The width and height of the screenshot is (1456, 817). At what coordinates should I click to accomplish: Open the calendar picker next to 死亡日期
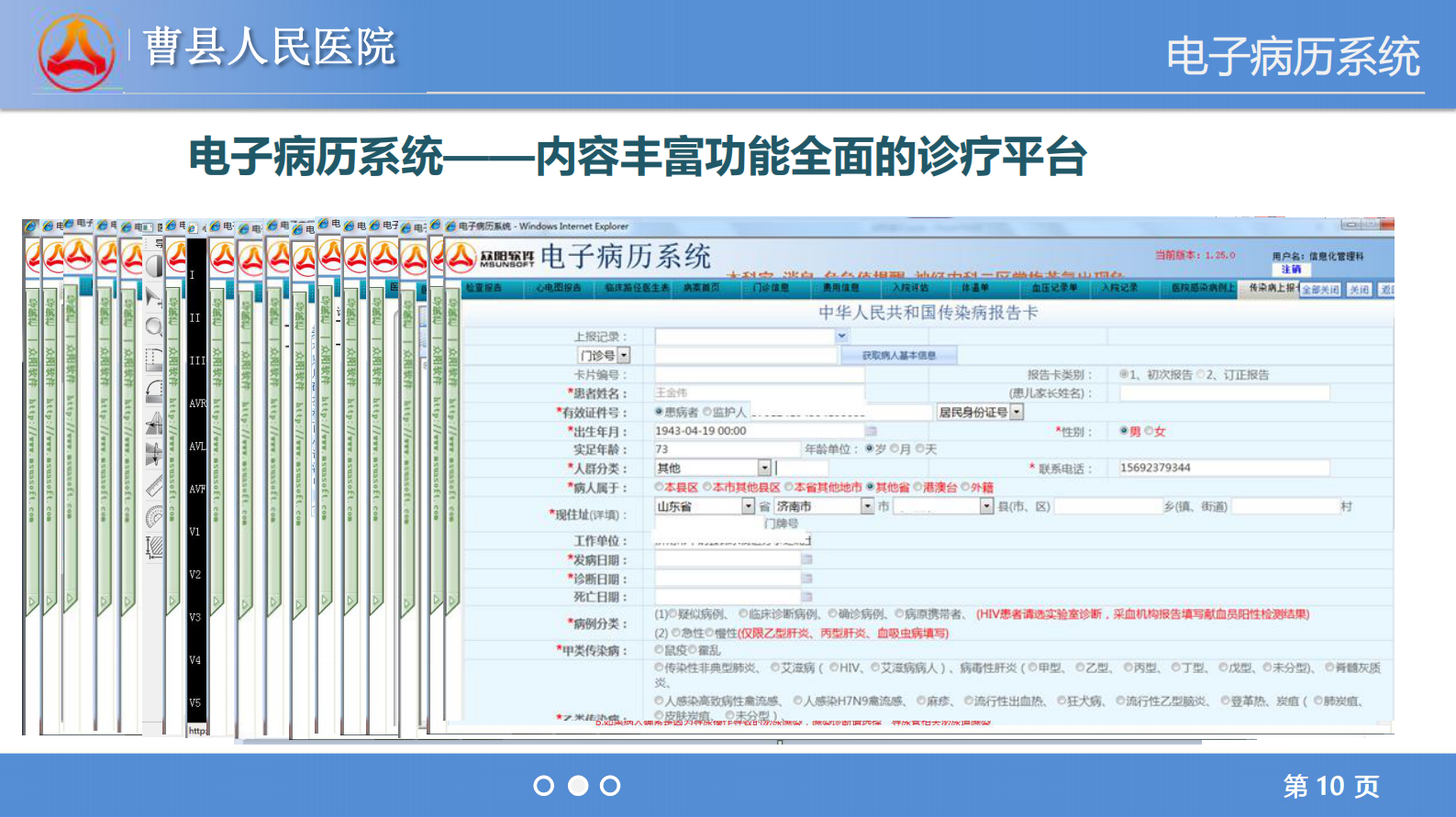807,597
